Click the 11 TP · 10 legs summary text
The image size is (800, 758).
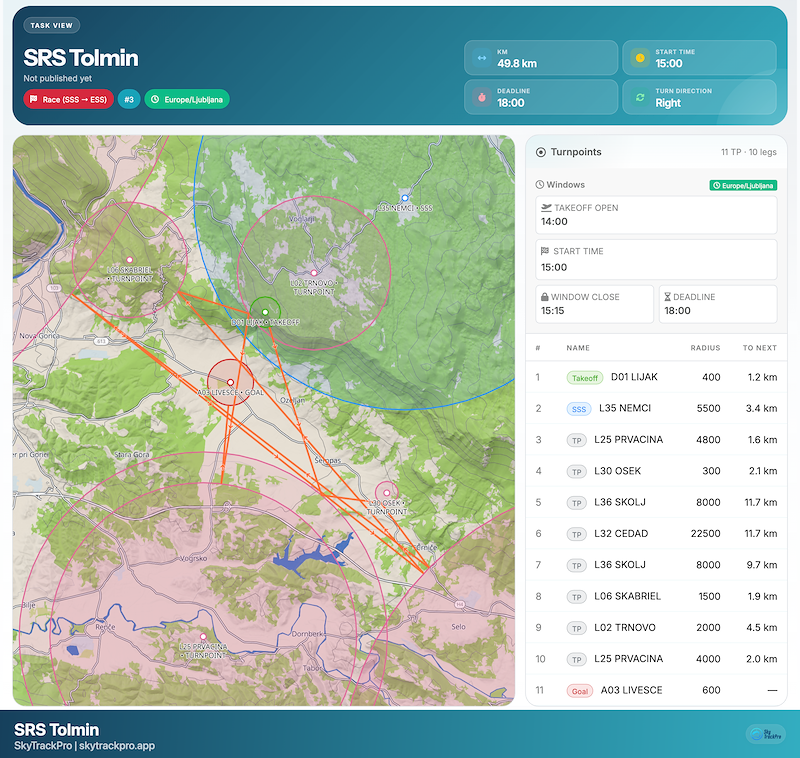748,152
